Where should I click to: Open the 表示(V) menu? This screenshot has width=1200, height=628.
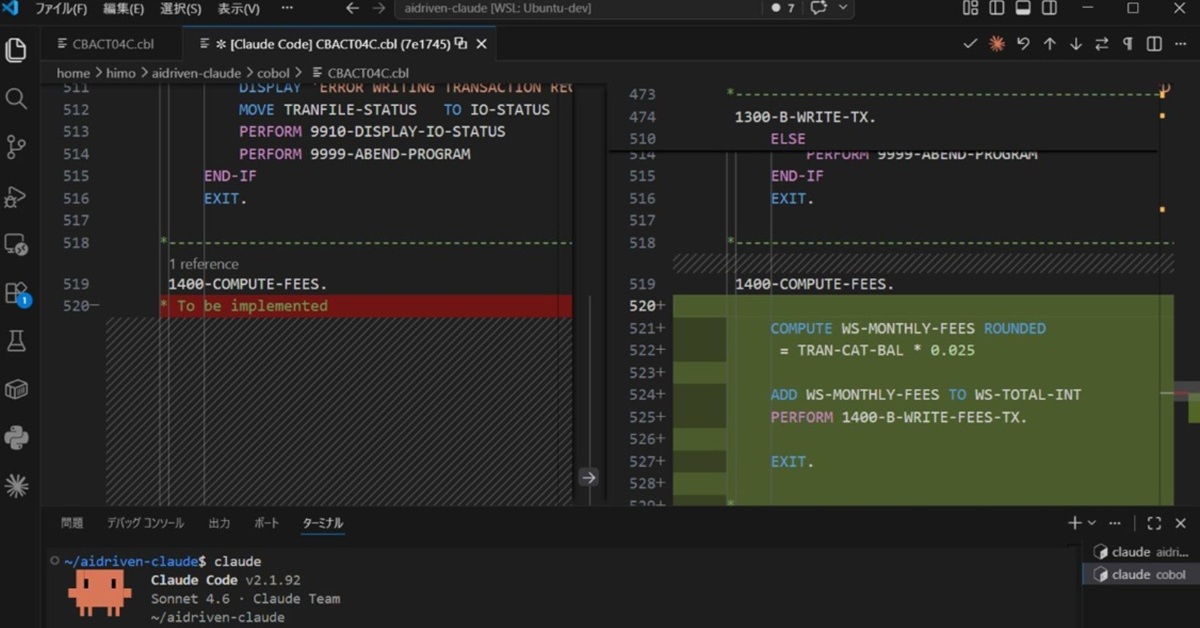tap(238, 8)
